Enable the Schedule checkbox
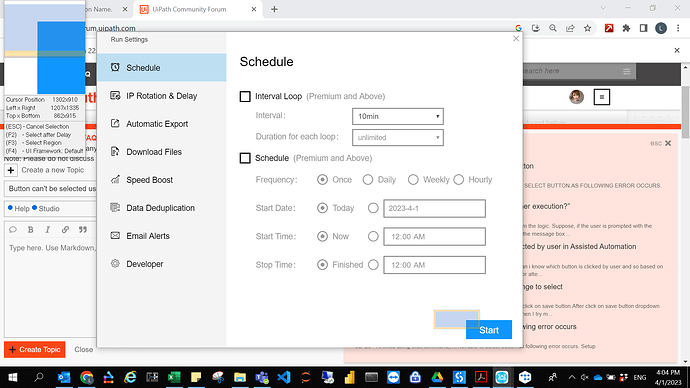 click(x=245, y=158)
